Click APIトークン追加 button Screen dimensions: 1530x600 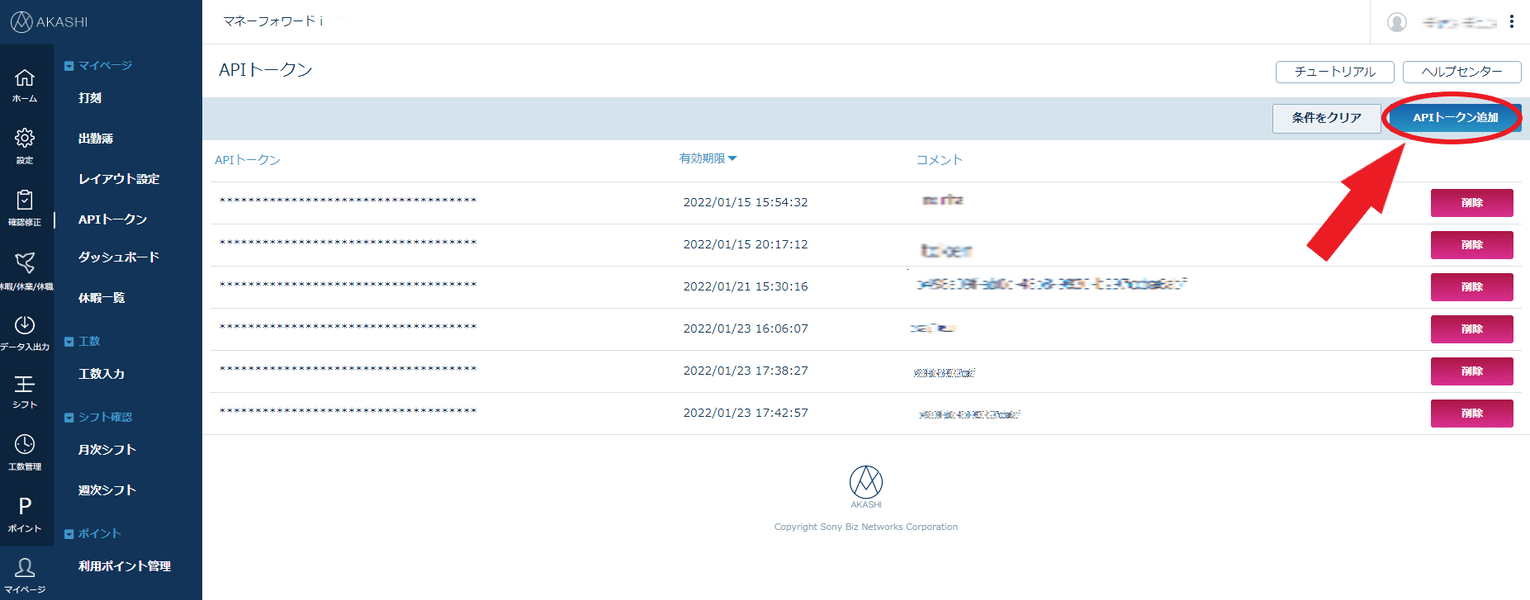point(1455,118)
